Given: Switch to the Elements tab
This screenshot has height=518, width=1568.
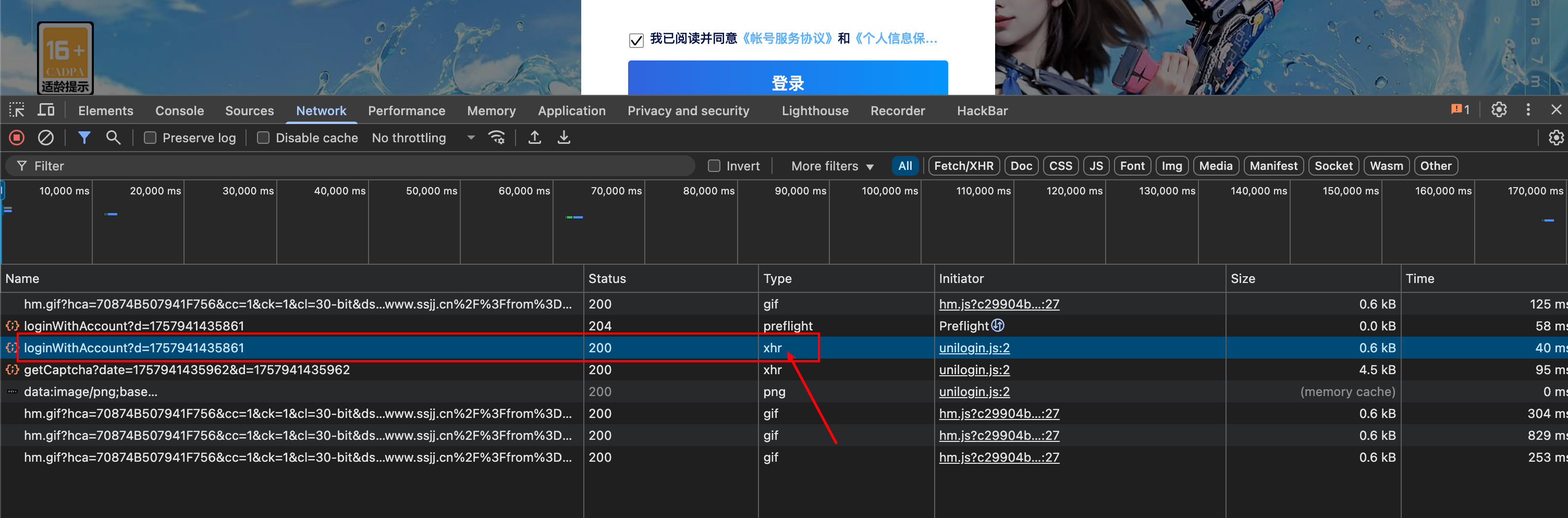Looking at the screenshot, I should pos(105,111).
